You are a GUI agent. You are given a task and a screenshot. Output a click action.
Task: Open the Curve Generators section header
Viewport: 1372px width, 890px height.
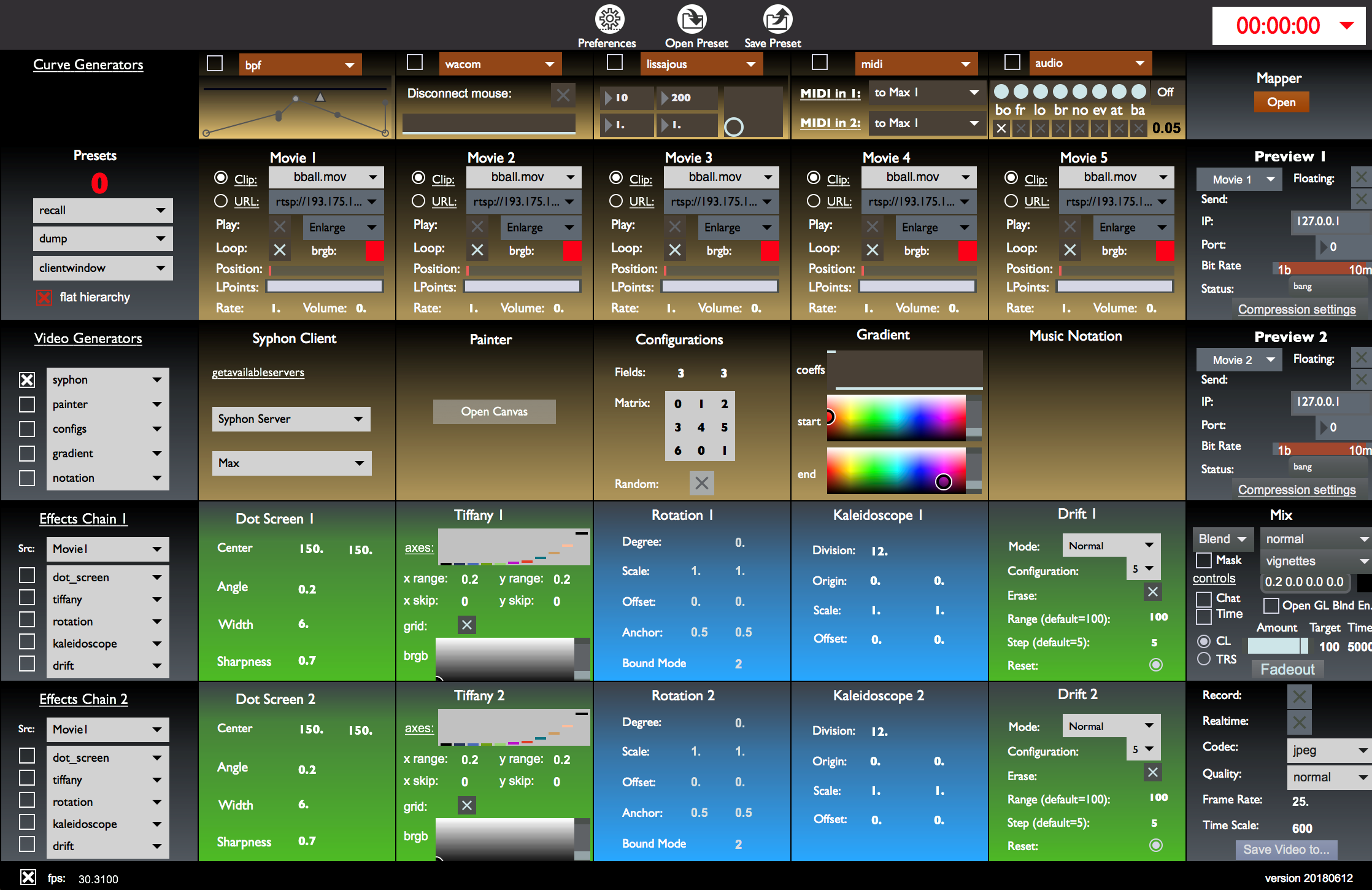coord(88,64)
